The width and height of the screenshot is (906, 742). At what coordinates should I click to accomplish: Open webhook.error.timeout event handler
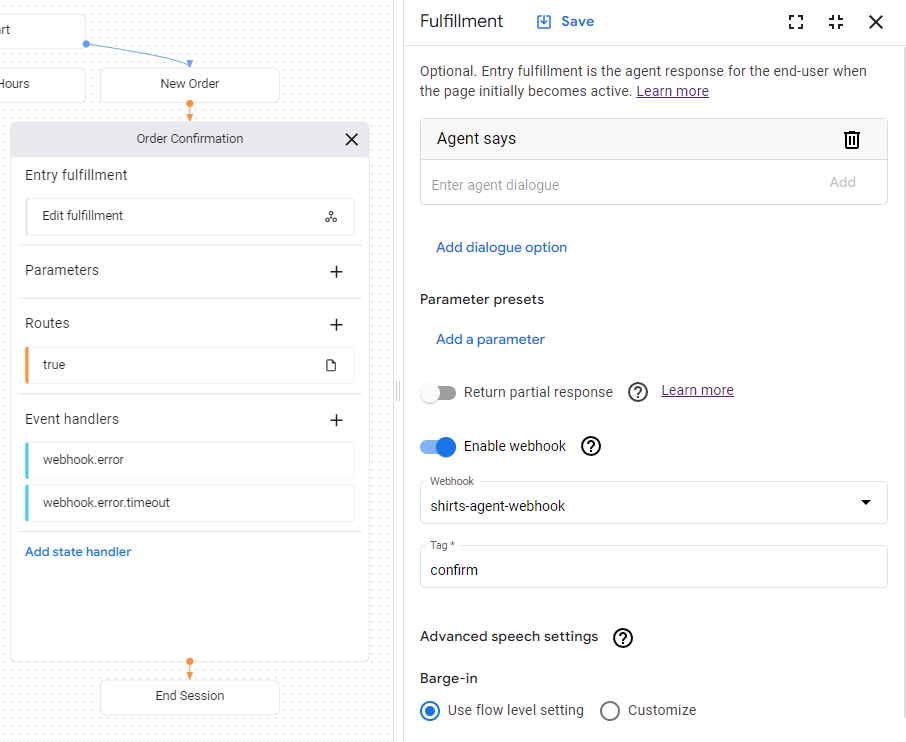point(190,503)
